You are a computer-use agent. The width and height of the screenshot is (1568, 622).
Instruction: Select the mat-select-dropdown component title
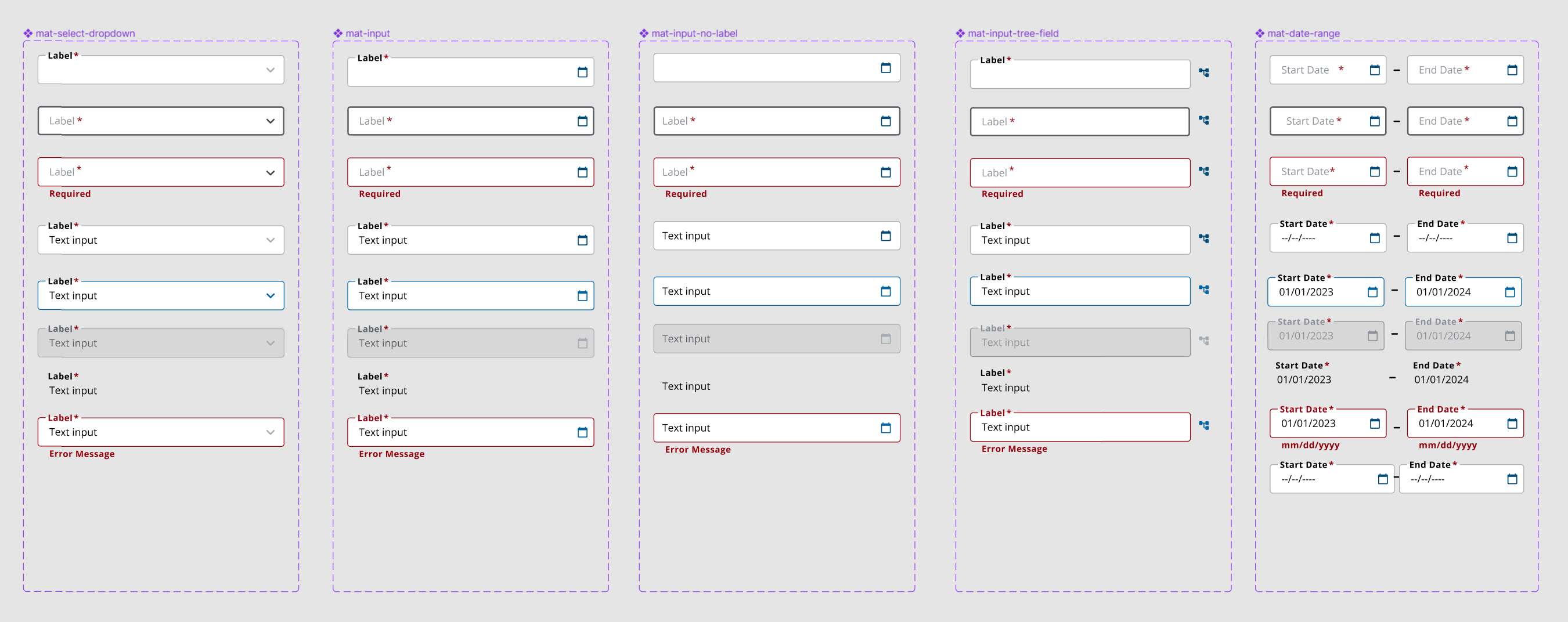85,34
